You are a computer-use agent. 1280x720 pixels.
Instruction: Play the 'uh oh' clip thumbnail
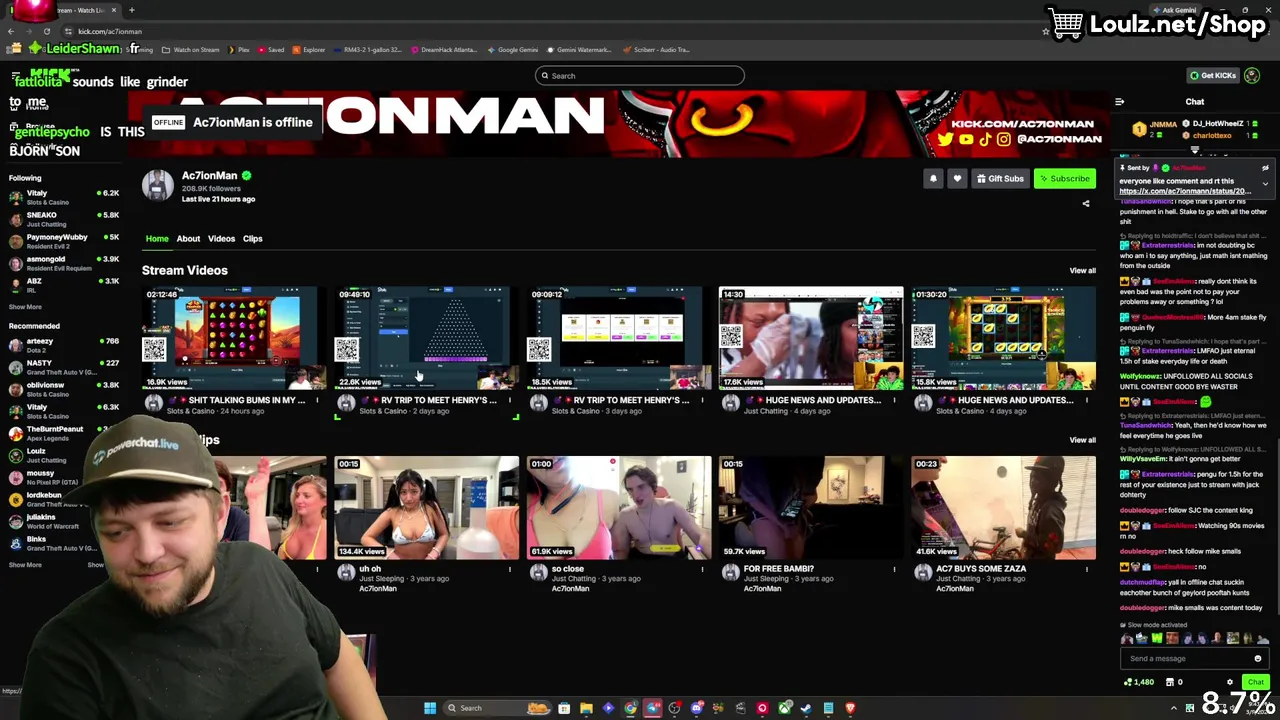point(427,508)
